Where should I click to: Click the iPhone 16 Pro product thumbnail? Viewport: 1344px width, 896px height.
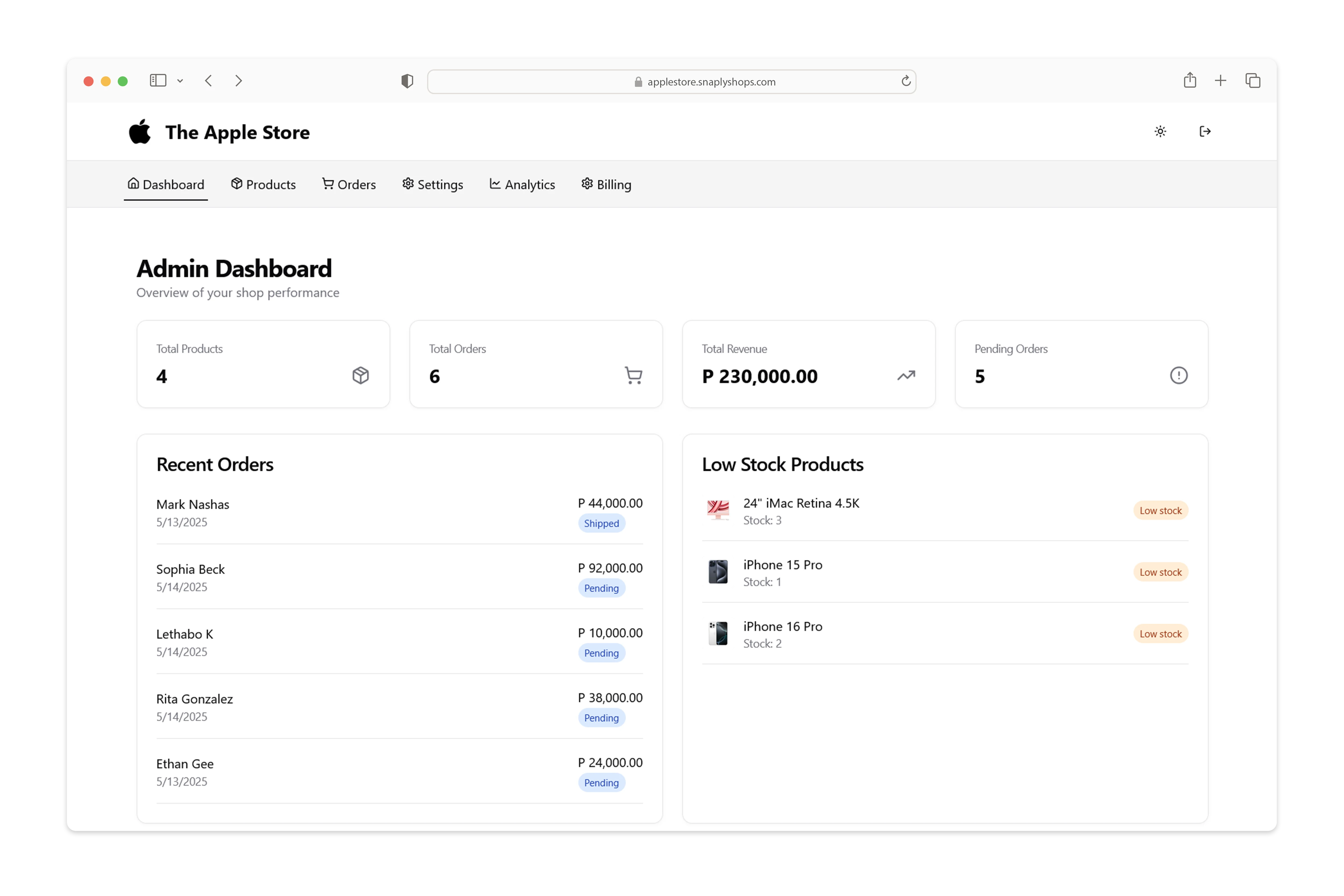[x=717, y=634]
